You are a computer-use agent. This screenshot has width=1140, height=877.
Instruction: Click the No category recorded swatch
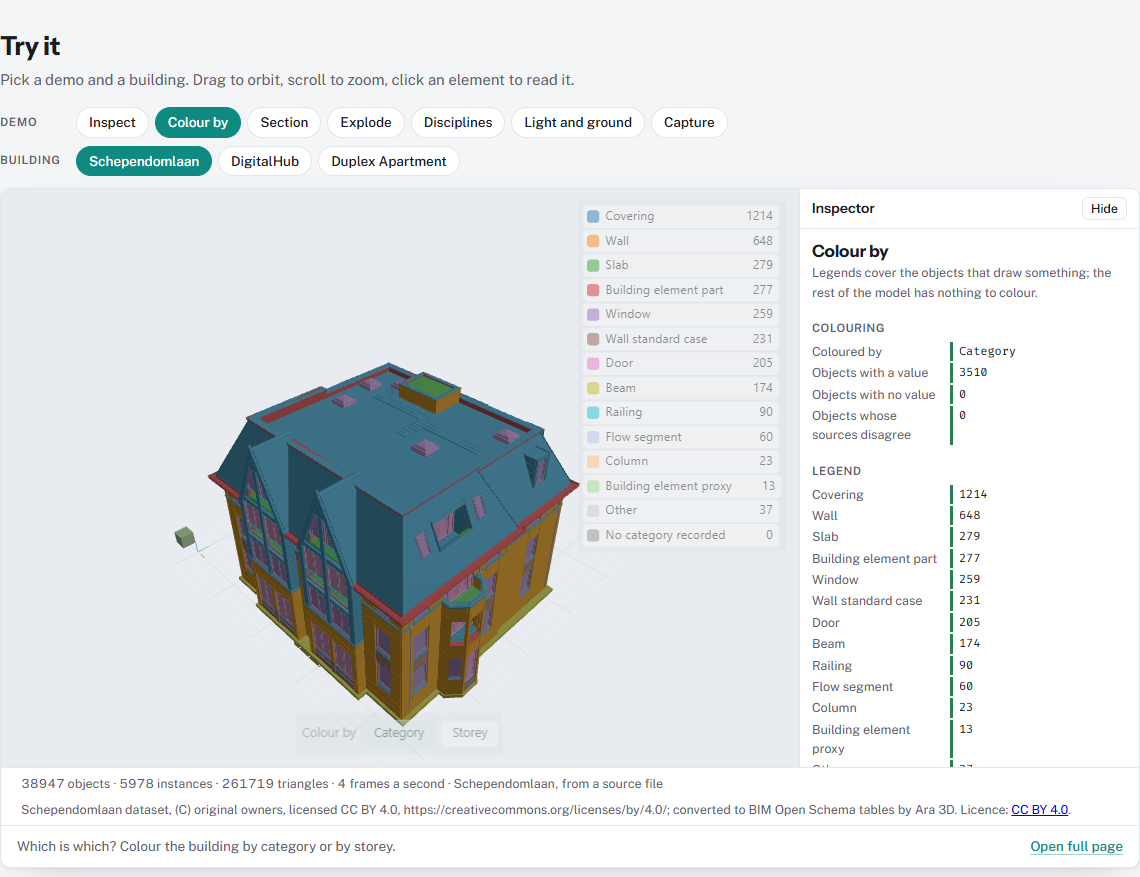point(593,535)
